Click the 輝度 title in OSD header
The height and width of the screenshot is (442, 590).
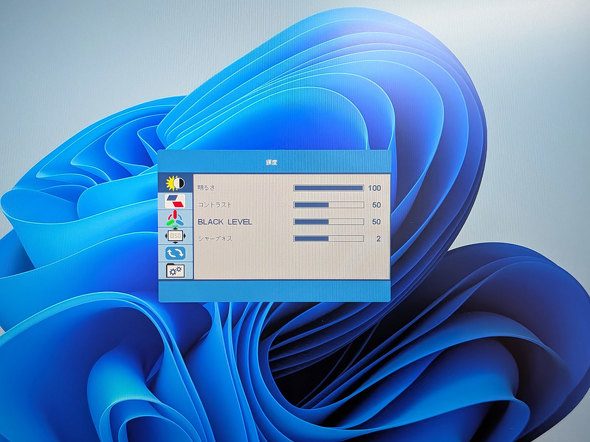[271, 163]
